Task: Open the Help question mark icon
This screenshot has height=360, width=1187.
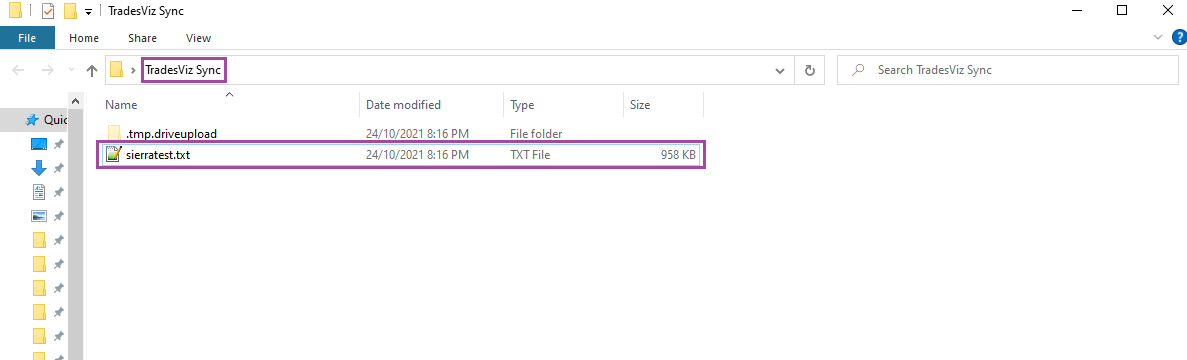Action: [x=1179, y=37]
